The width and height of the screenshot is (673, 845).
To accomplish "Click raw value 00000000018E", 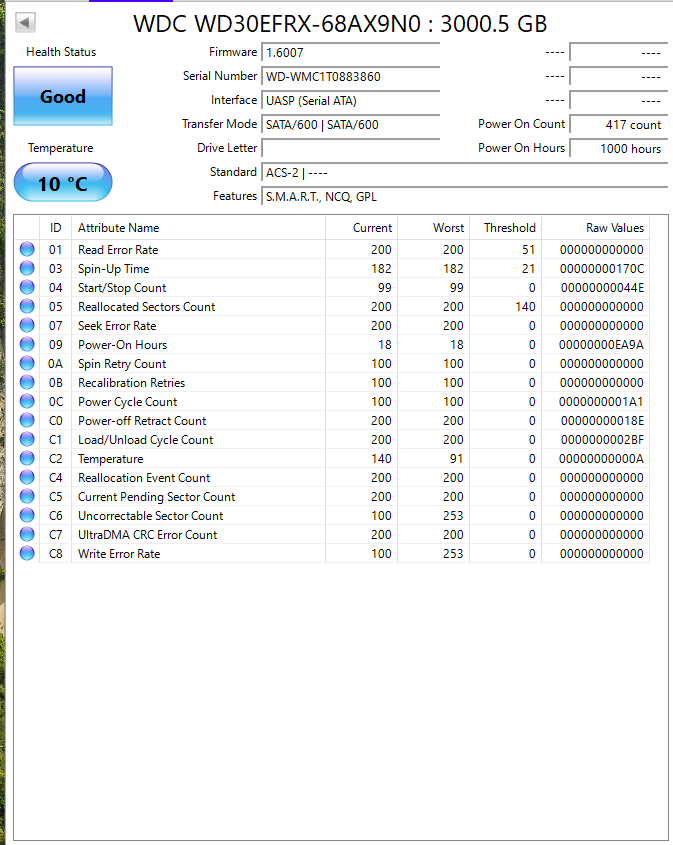I will (602, 420).
